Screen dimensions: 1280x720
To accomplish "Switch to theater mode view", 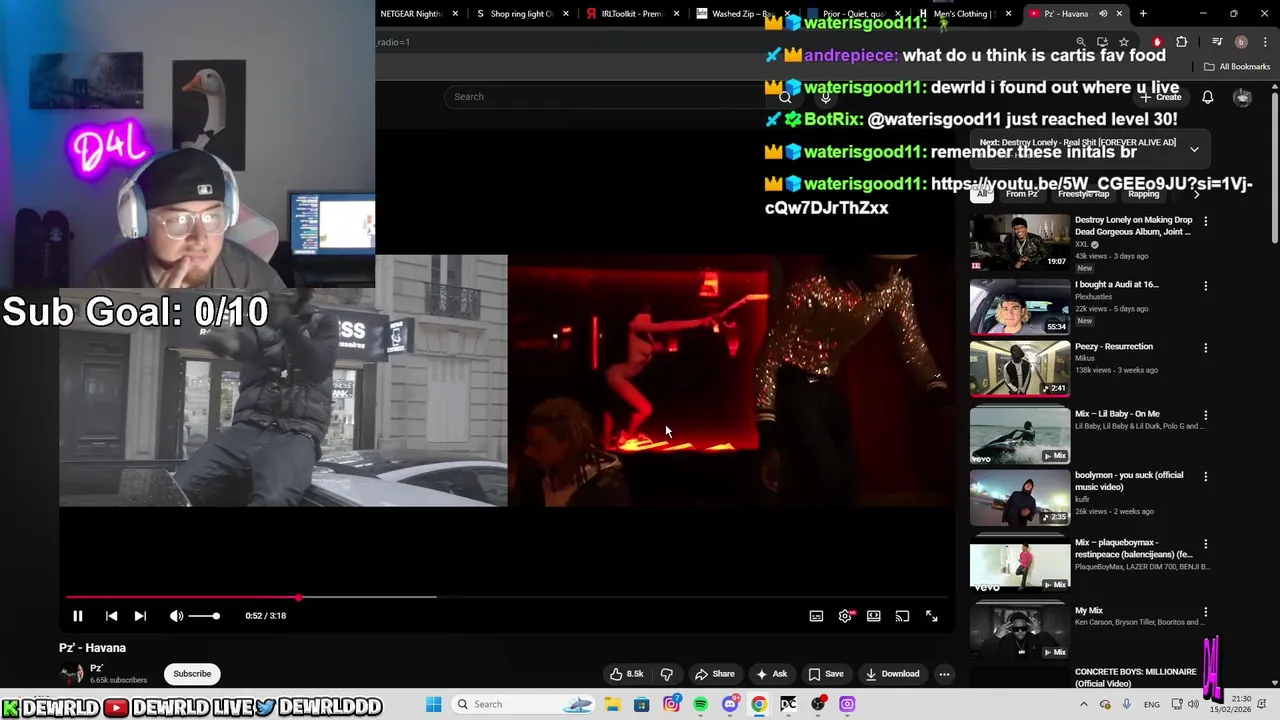I will [x=874, y=616].
